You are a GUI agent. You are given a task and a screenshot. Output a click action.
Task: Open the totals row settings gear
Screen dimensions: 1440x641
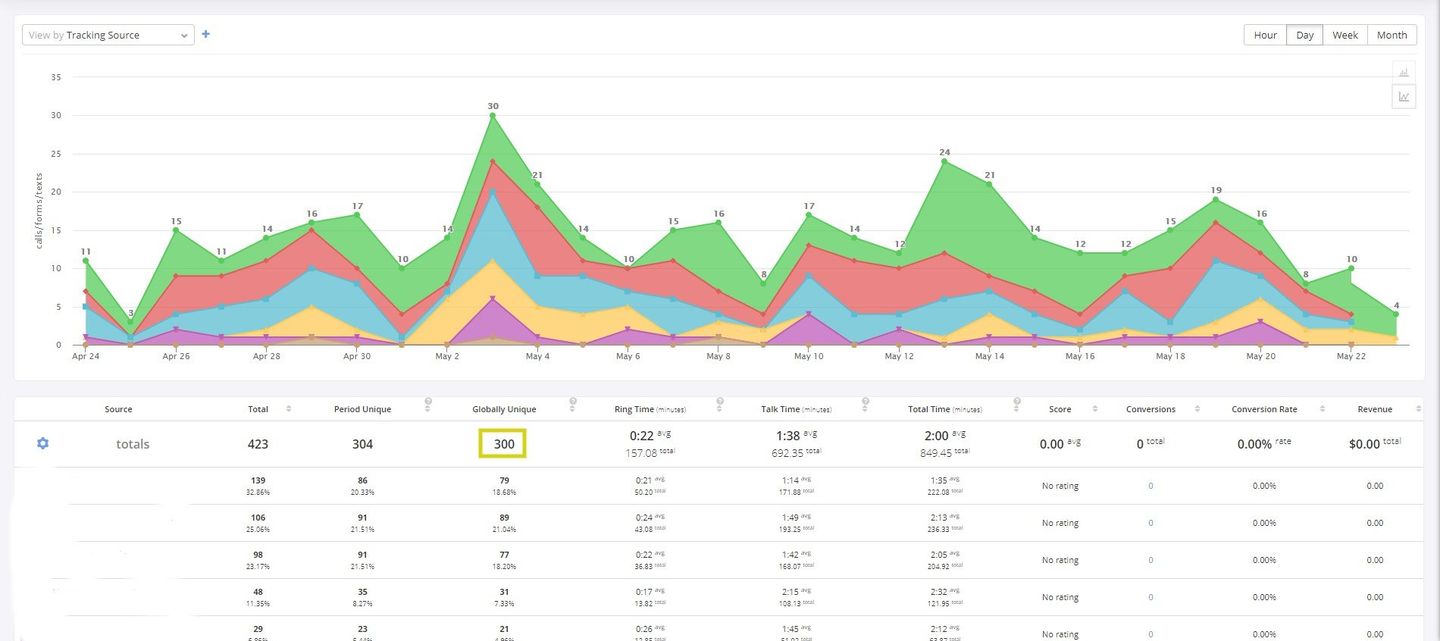click(x=43, y=443)
